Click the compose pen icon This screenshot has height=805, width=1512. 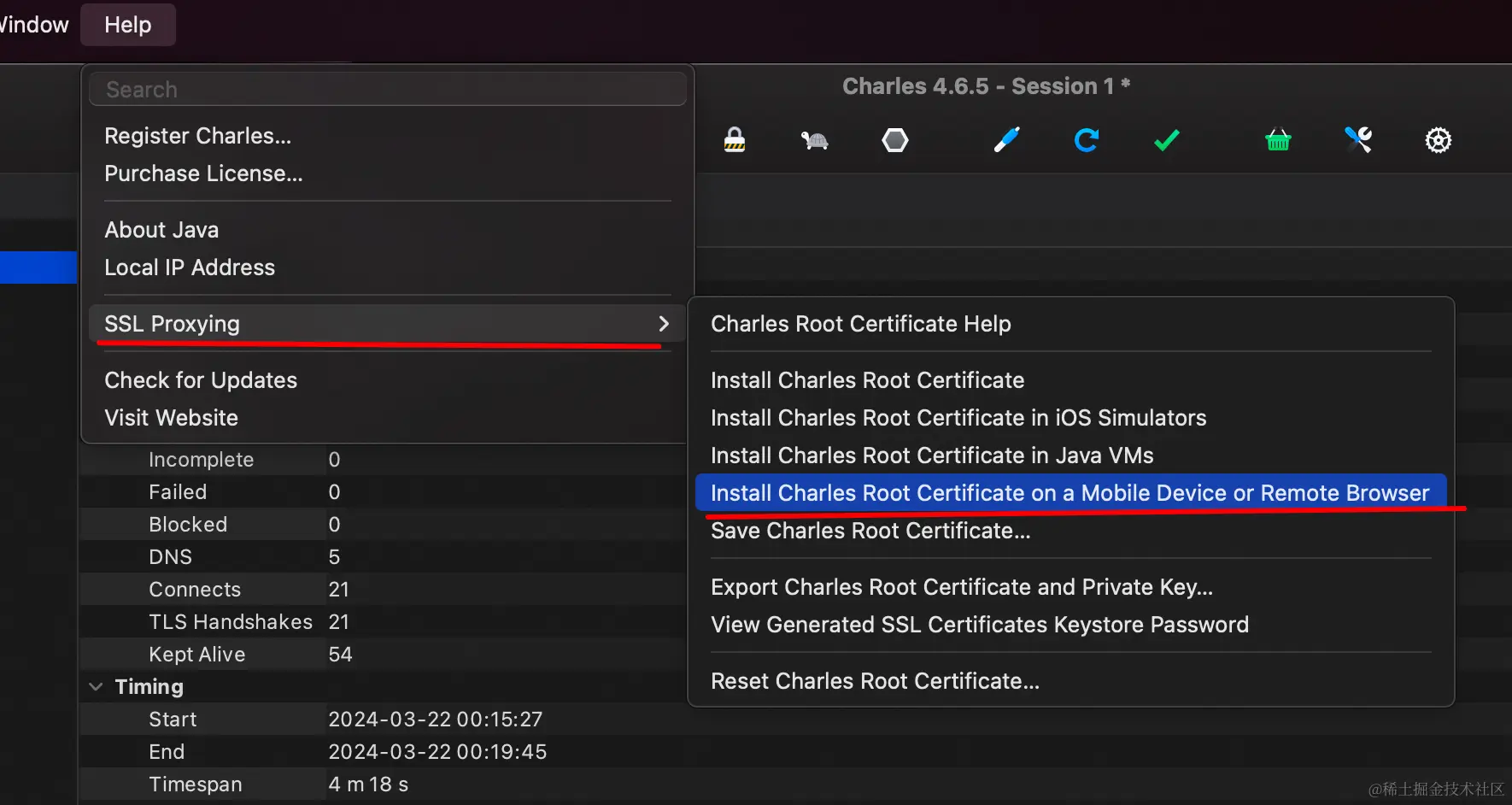tap(1007, 139)
